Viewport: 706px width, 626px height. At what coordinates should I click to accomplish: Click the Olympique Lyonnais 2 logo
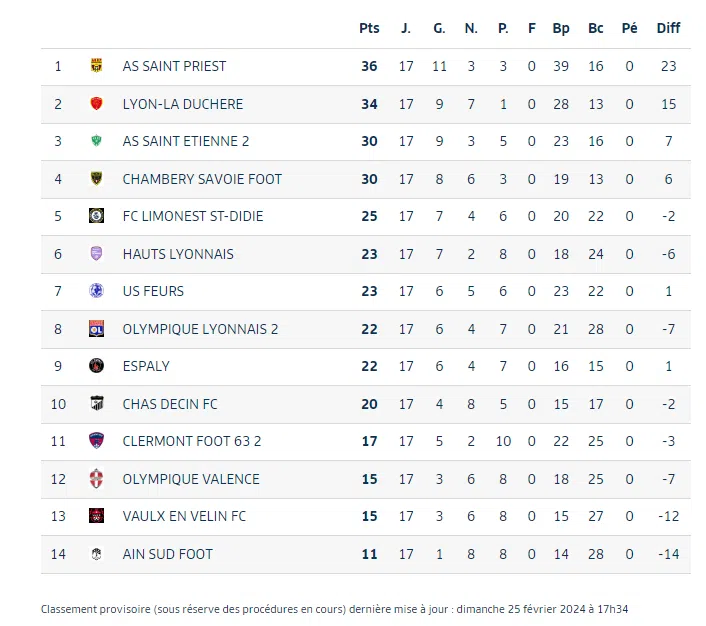pos(97,329)
